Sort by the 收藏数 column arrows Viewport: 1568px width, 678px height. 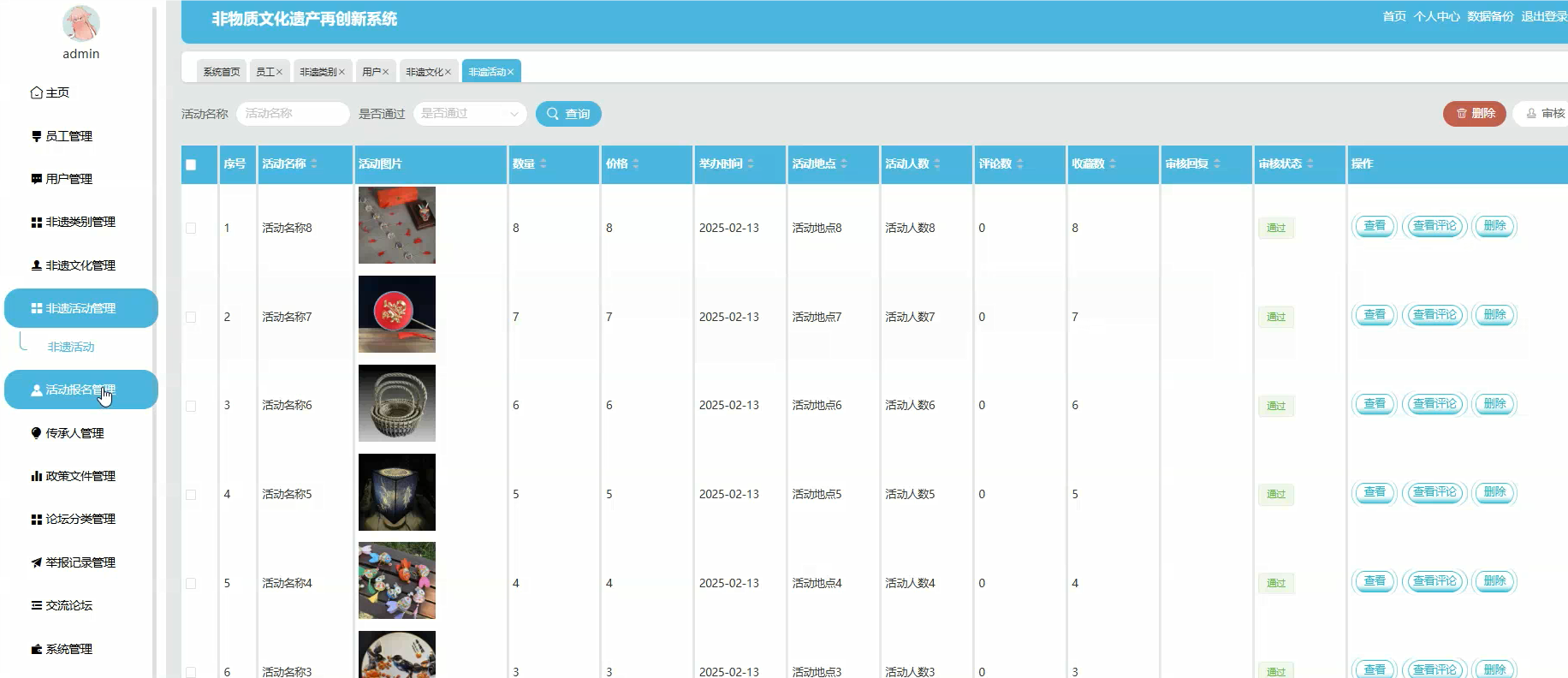tap(1113, 164)
